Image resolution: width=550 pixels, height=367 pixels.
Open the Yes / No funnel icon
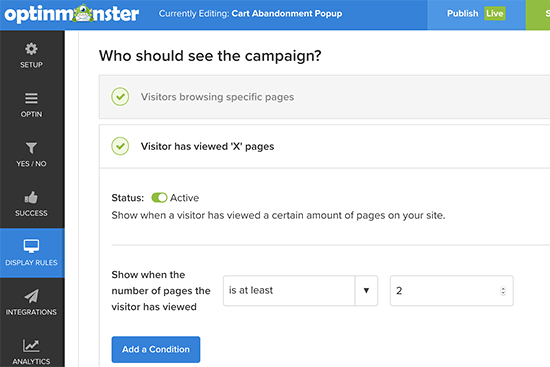(31, 148)
